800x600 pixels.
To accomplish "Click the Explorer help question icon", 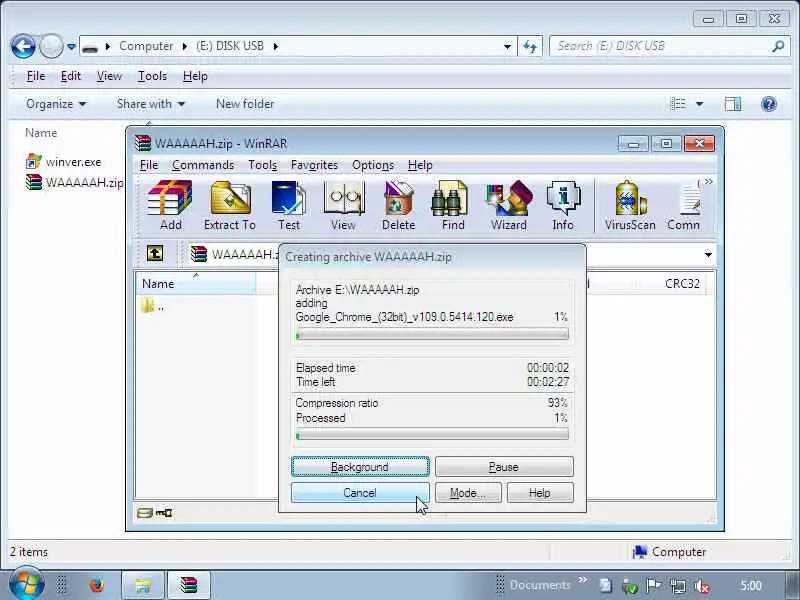I will [x=769, y=104].
